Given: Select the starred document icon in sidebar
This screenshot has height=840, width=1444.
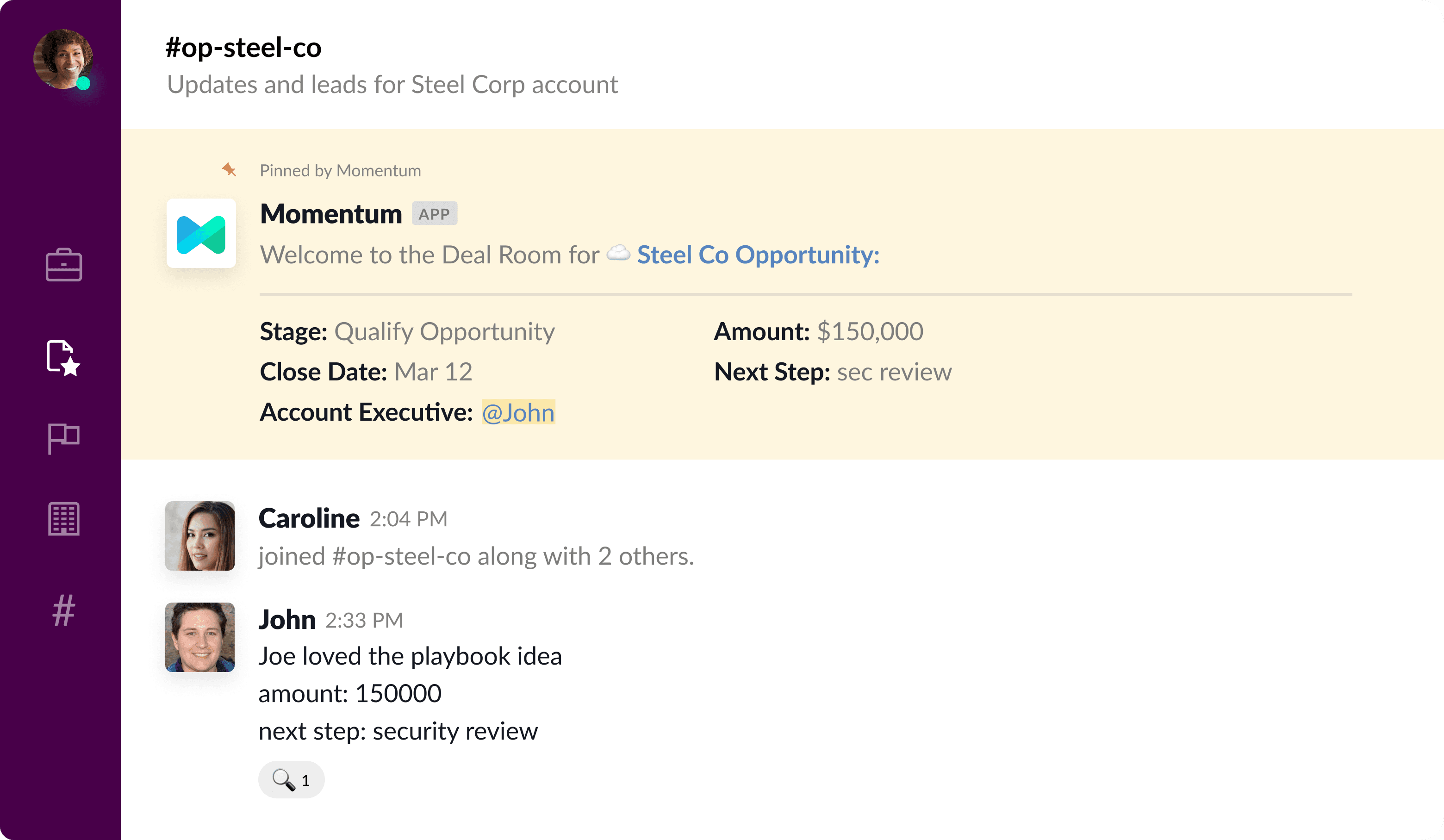Looking at the screenshot, I should click(x=63, y=358).
